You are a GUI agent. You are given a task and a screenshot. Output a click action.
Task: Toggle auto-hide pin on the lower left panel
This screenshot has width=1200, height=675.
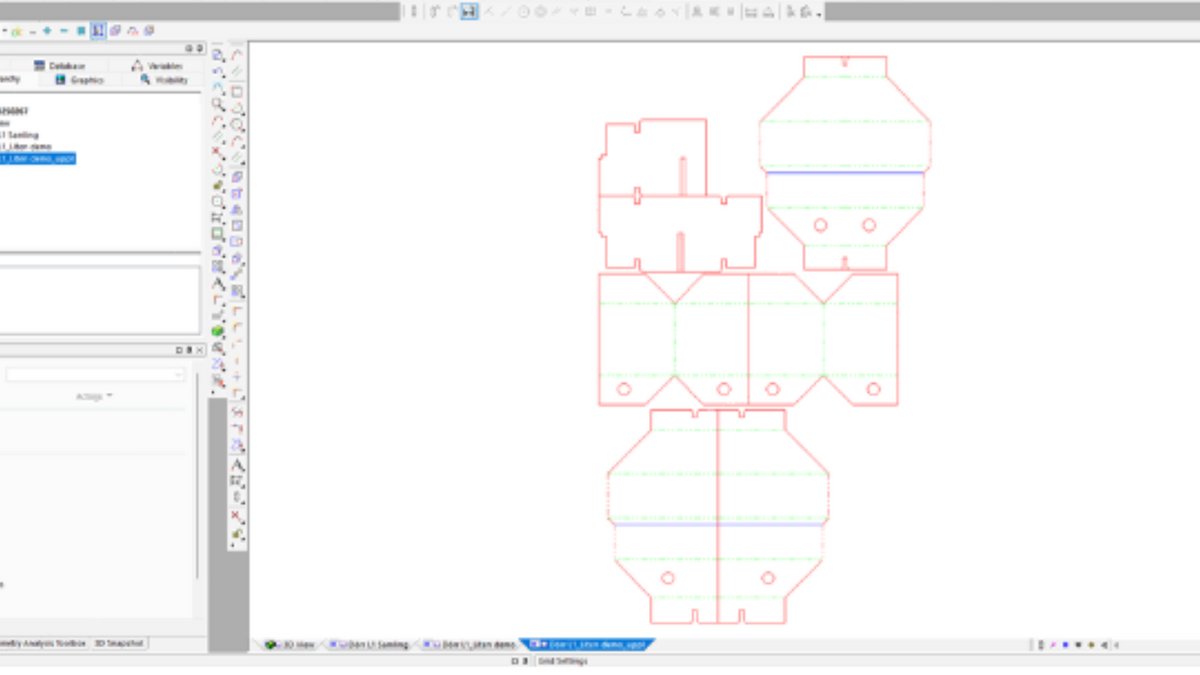click(189, 350)
